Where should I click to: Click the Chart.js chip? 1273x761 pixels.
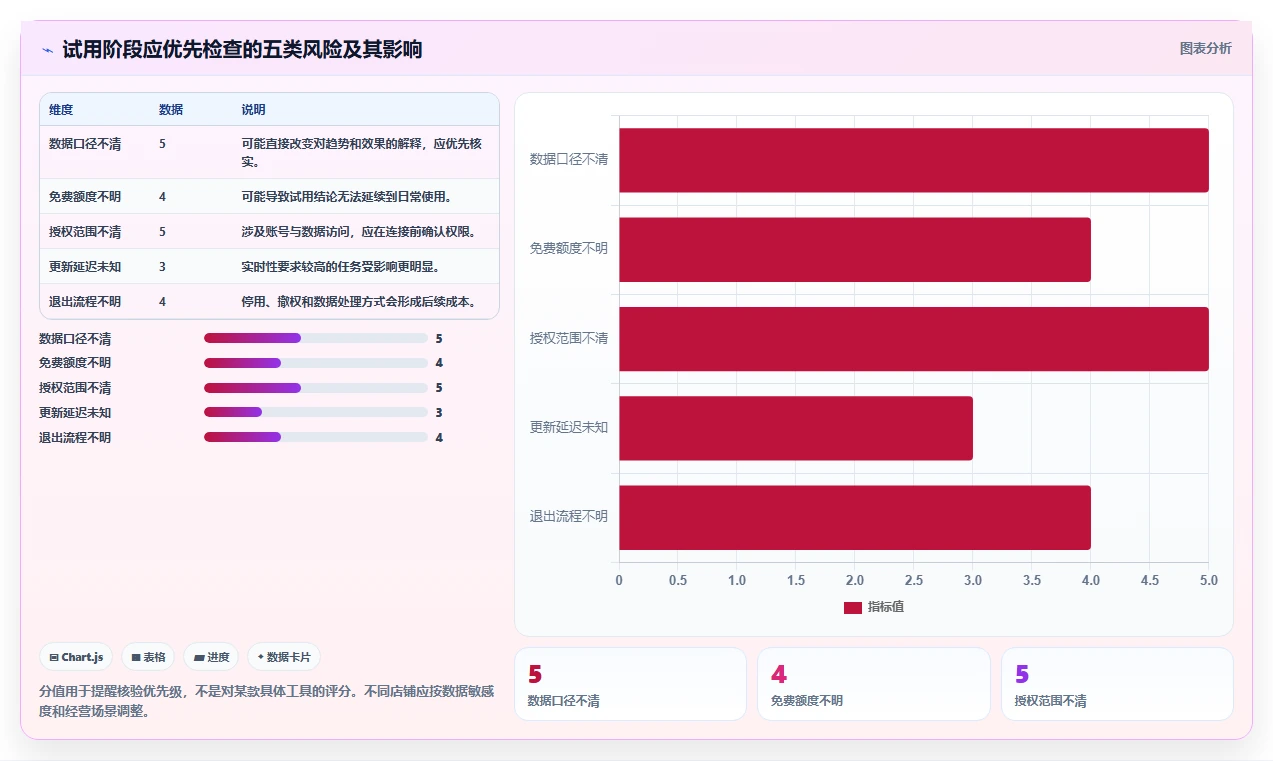point(77,657)
